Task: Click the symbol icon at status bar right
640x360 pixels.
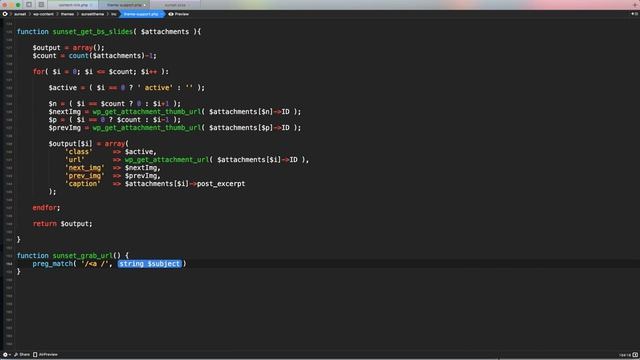Action: coord(635,355)
